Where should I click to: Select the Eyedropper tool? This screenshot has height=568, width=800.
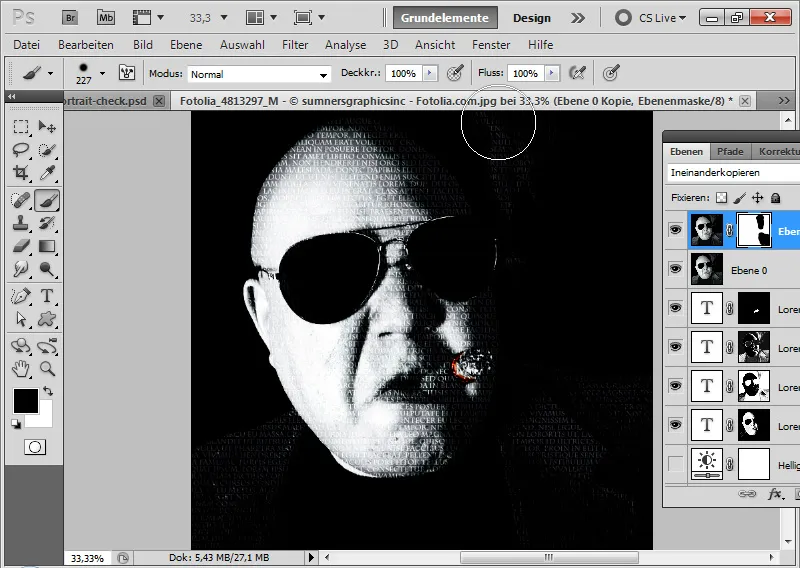coord(47,173)
